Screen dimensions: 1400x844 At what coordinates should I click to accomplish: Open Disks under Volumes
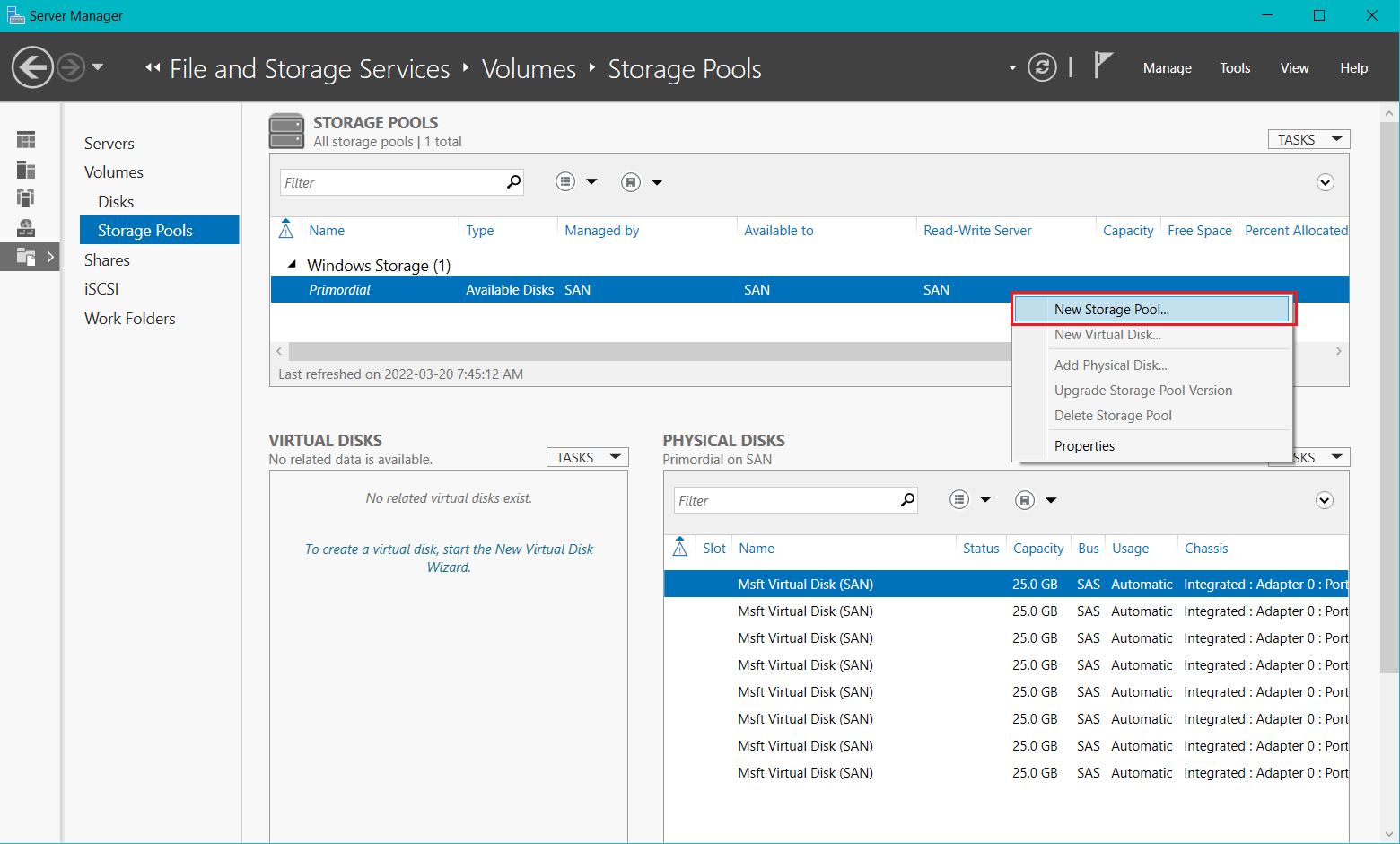[x=116, y=202]
